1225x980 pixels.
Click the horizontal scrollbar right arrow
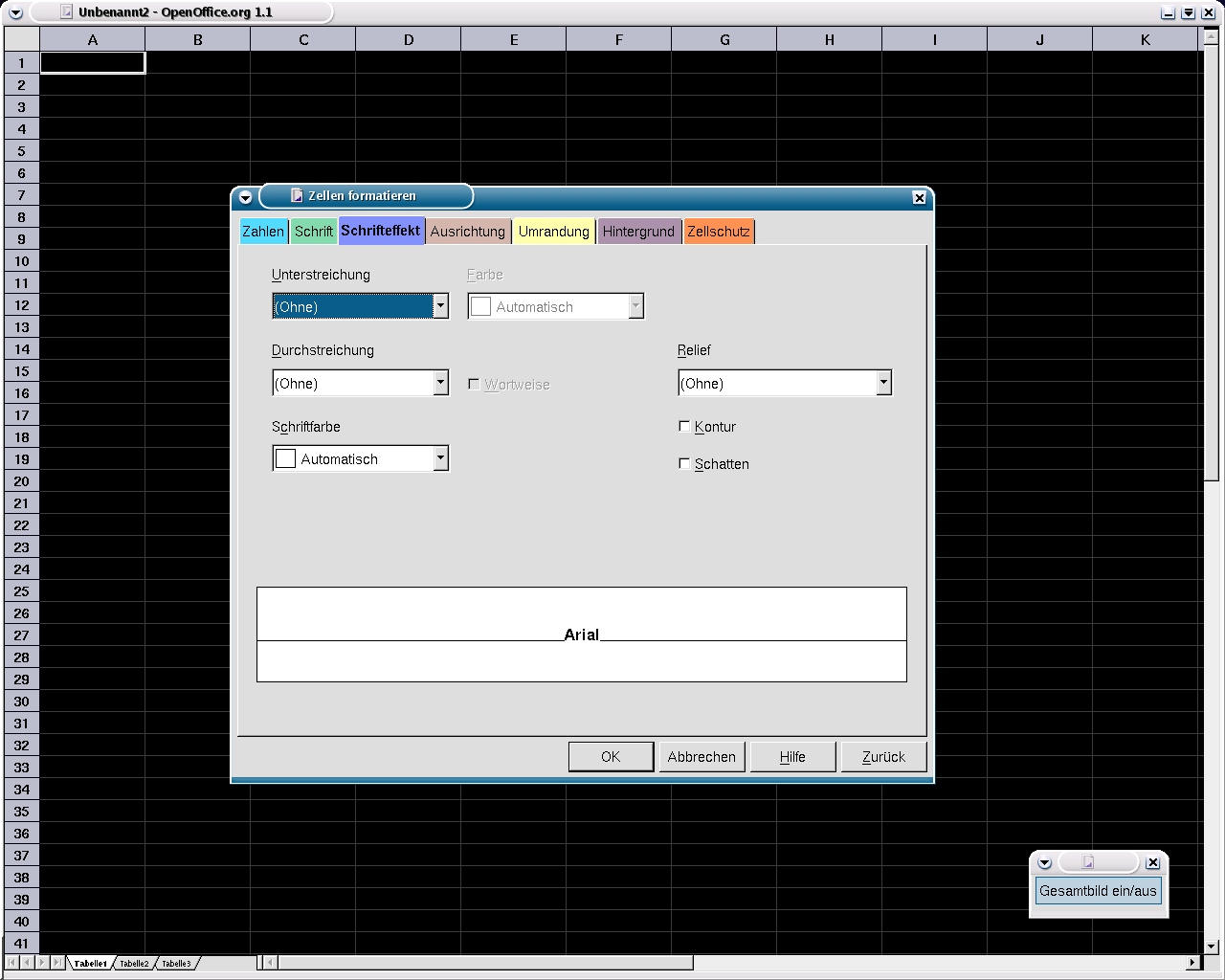pos(1192,962)
